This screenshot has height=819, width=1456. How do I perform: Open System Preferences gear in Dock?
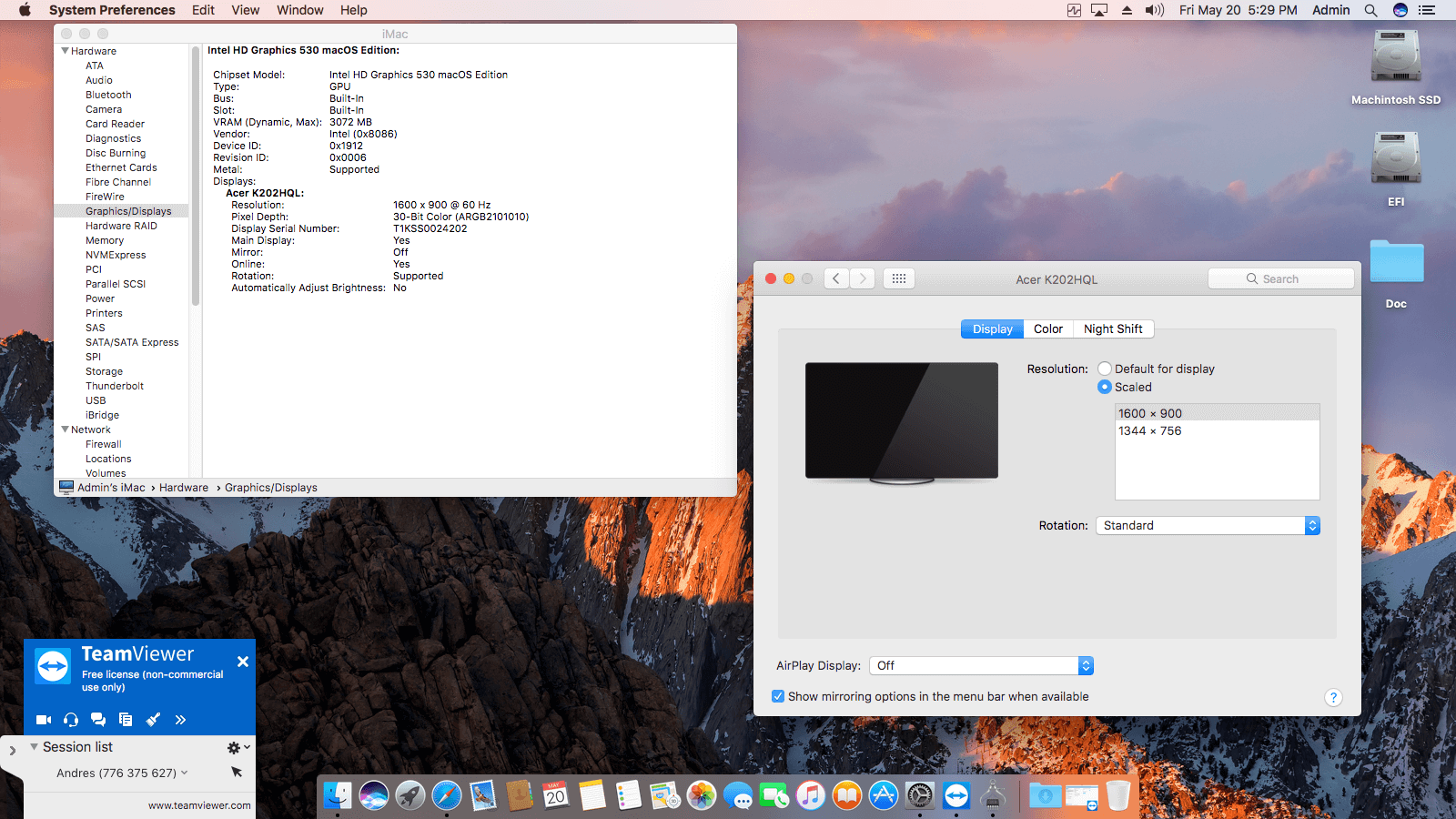coord(920,796)
